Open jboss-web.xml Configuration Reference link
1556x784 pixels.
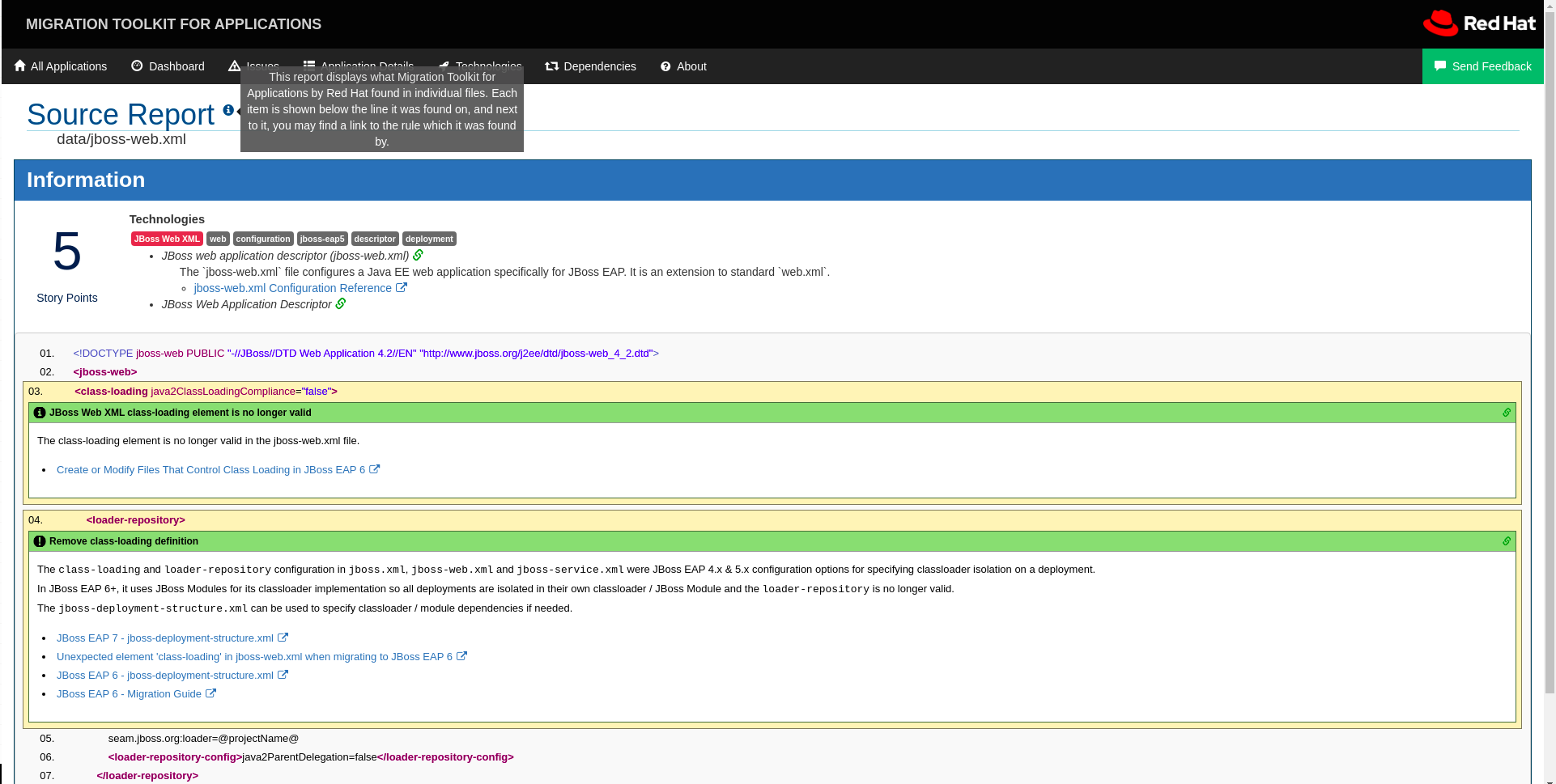click(x=292, y=288)
